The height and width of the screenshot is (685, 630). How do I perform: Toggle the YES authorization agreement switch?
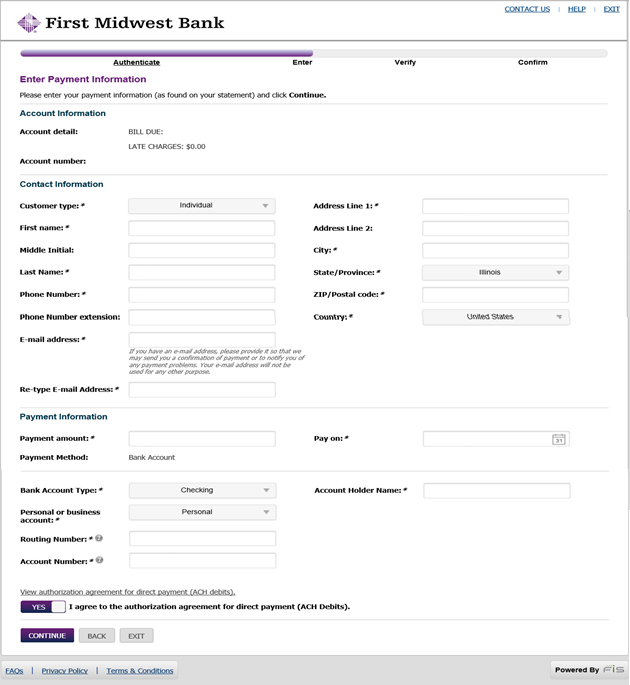coord(43,606)
